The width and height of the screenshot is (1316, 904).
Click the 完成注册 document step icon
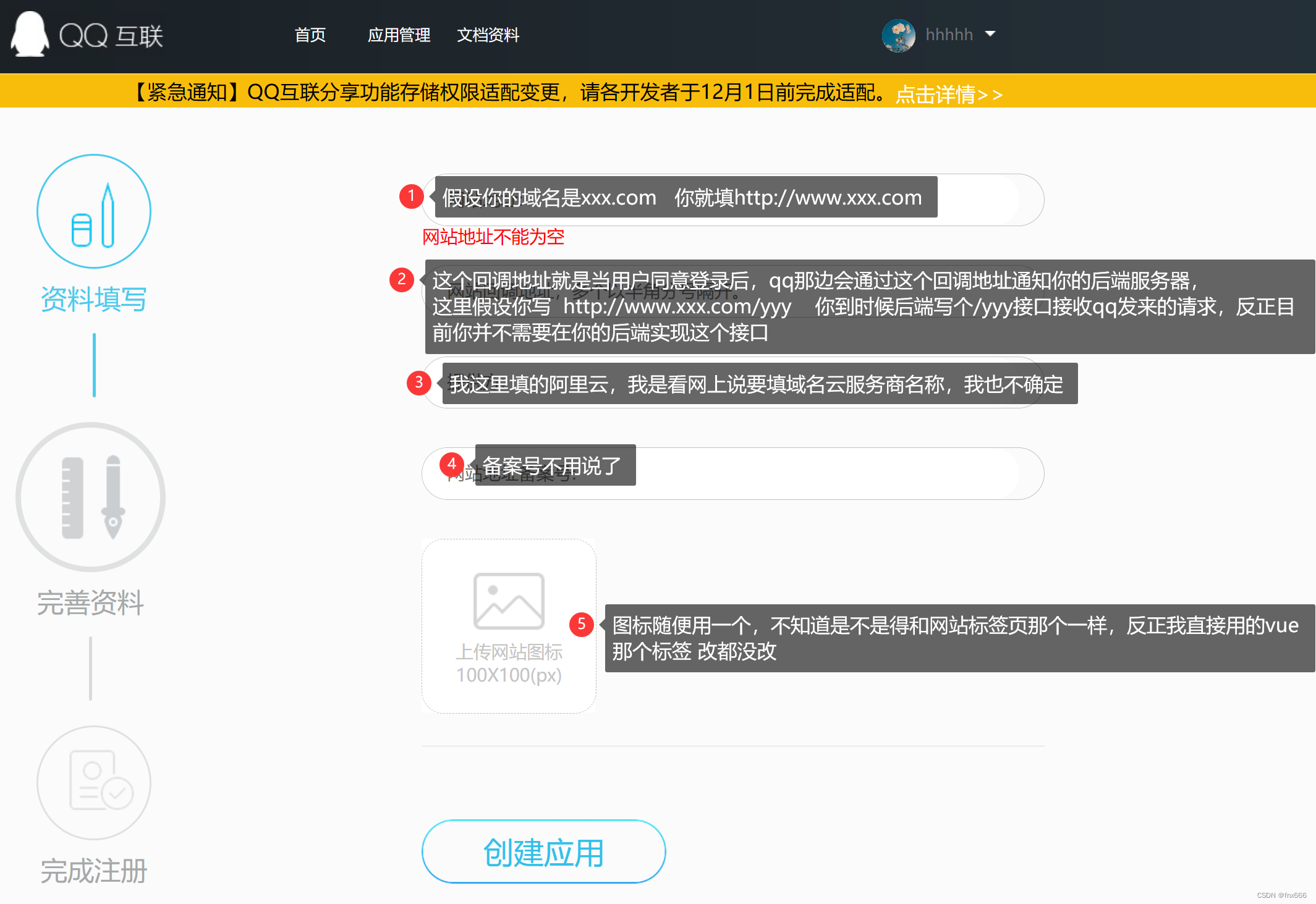point(94,782)
